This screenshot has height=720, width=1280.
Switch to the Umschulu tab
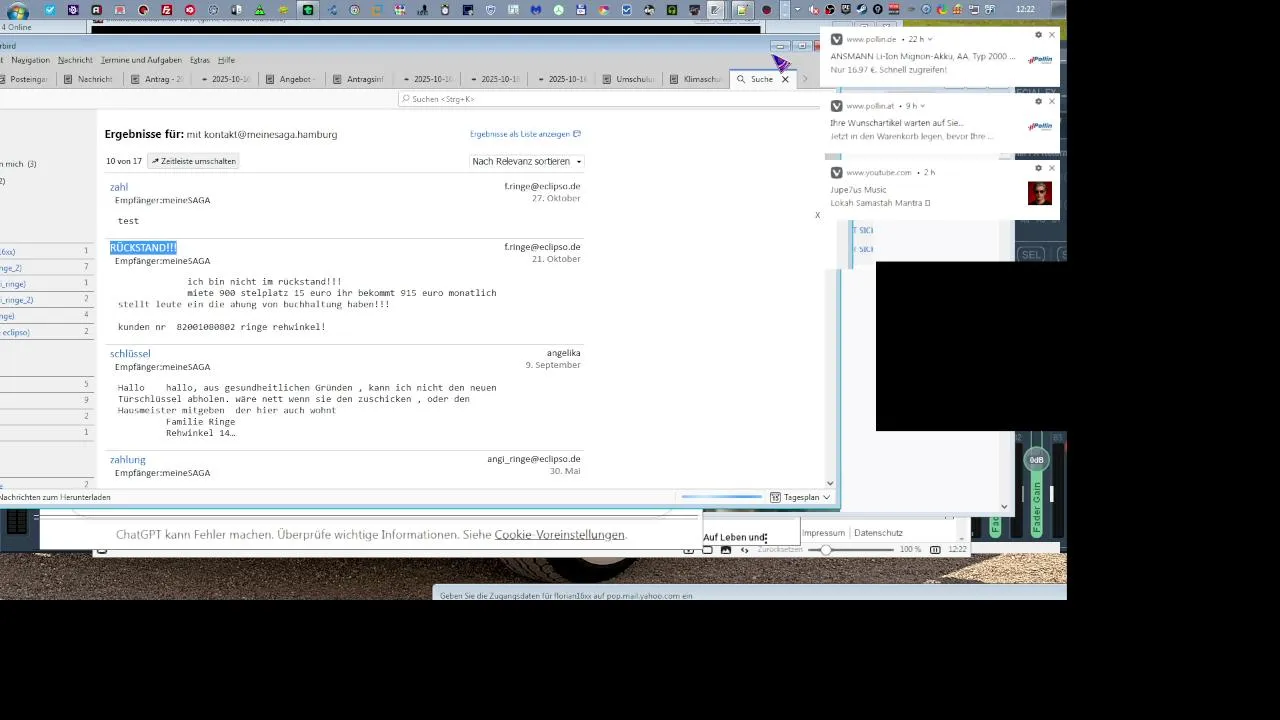630,79
